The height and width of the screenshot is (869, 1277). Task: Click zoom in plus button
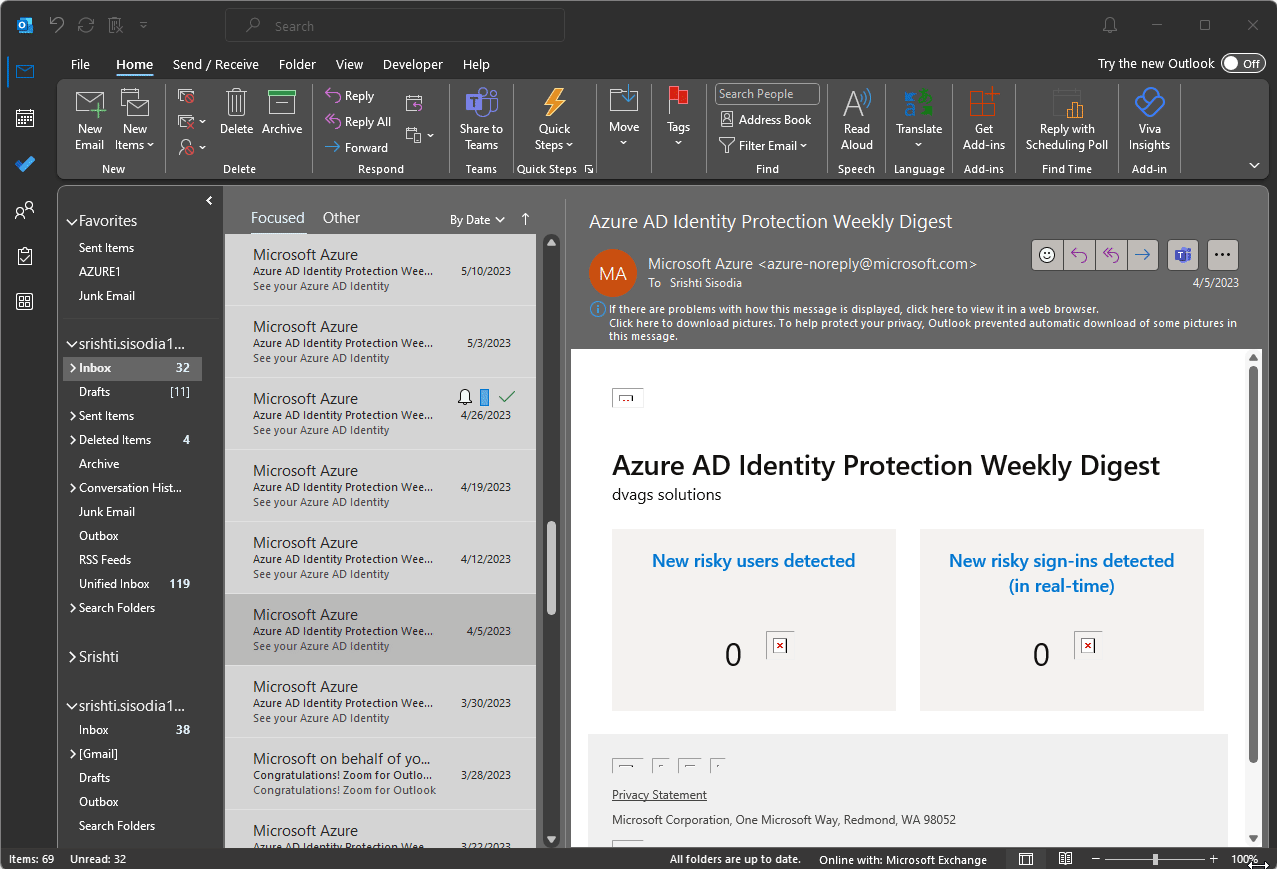[x=1213, y=859]
